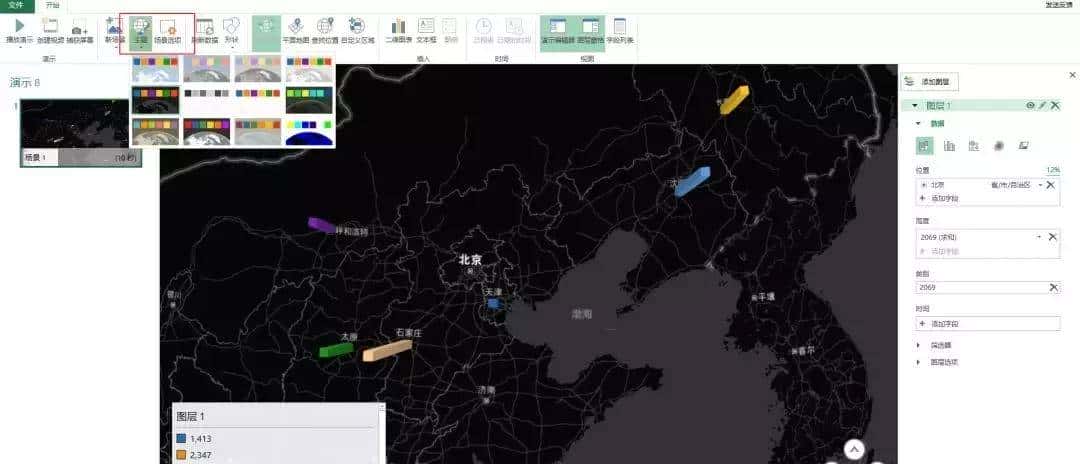The width and height of the screenshot is (1080, 464).
Task: Insert a 2D Chart (二维图表)
Action: click(x=398, y=29)
